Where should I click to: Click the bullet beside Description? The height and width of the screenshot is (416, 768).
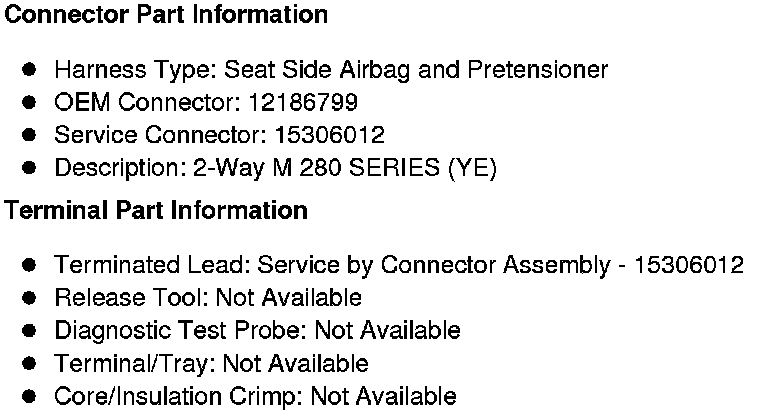(x=30, y=168)
